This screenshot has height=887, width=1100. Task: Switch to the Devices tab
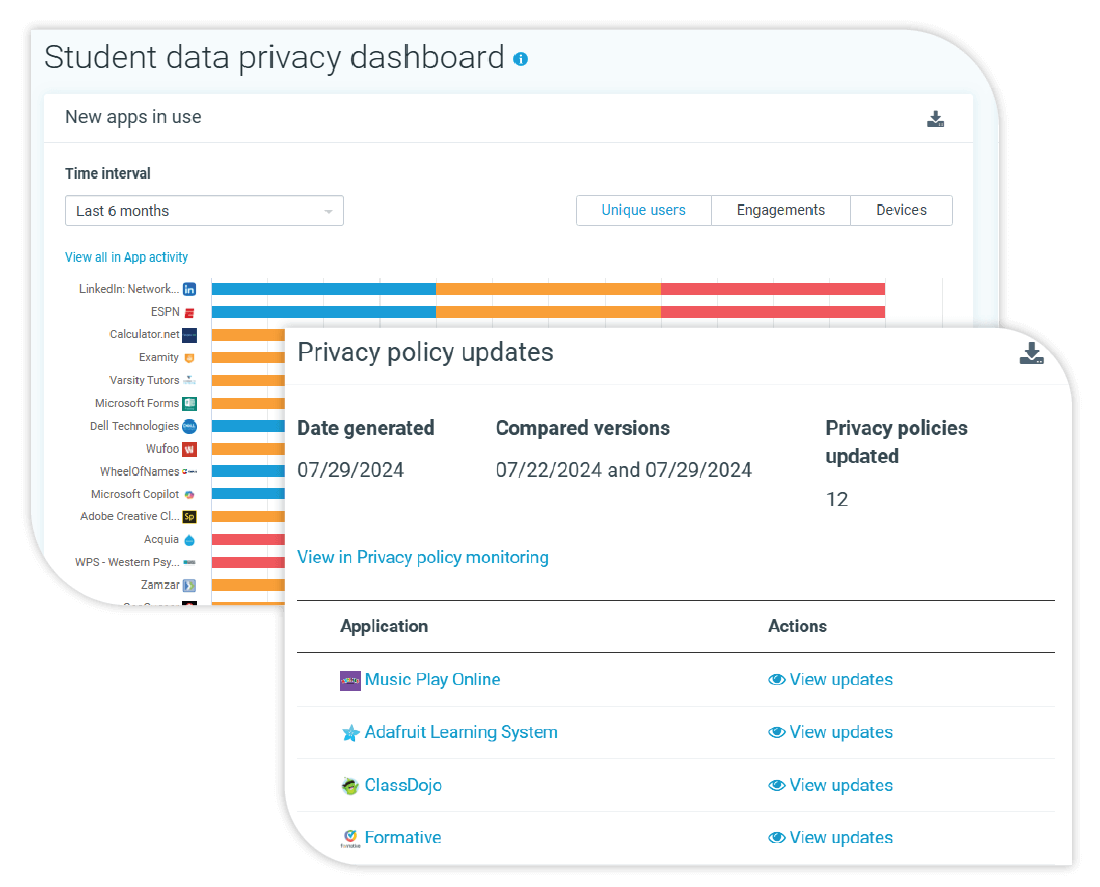[901, 211]
